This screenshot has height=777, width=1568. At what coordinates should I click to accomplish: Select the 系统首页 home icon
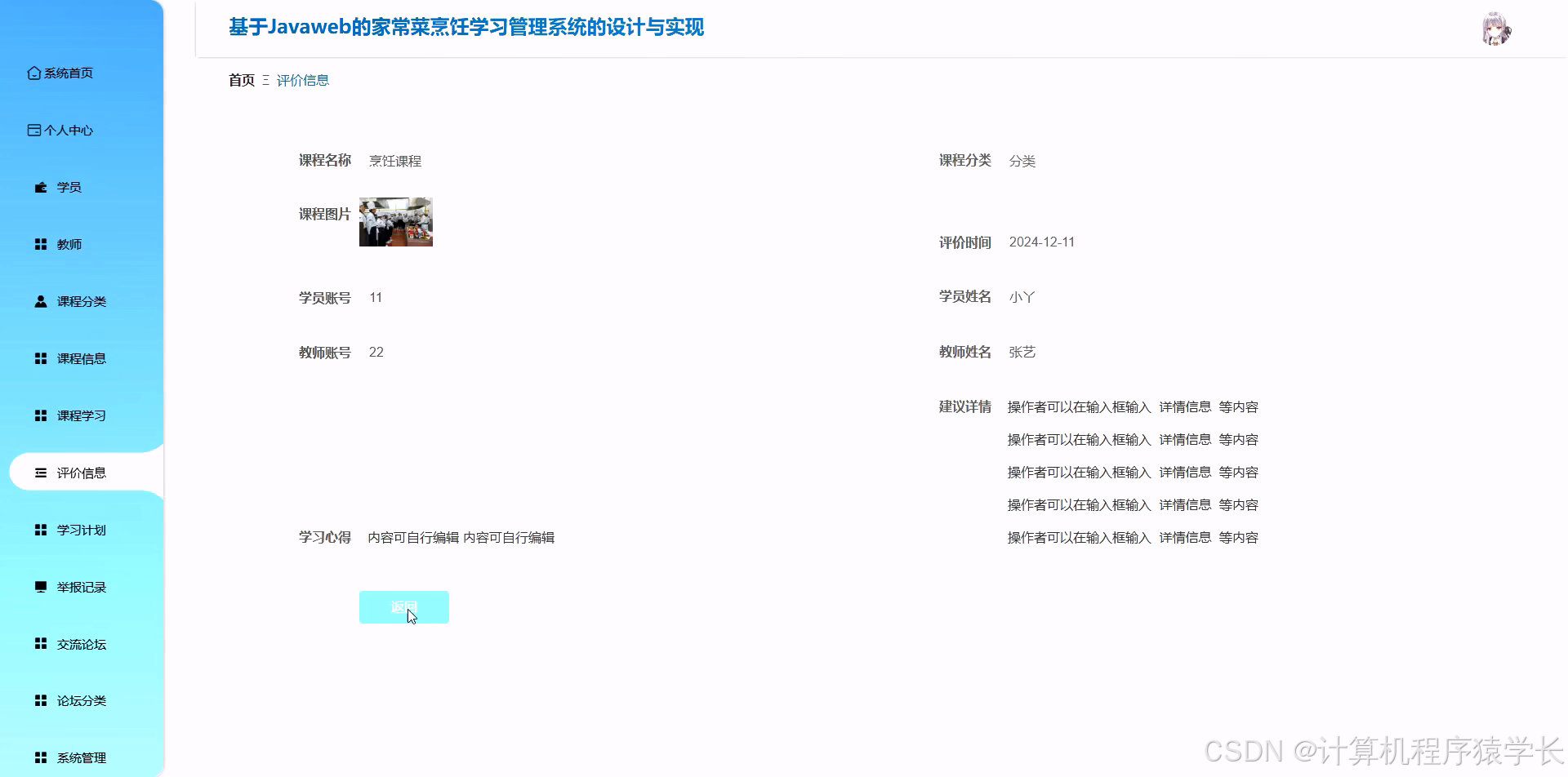[34, 73]
